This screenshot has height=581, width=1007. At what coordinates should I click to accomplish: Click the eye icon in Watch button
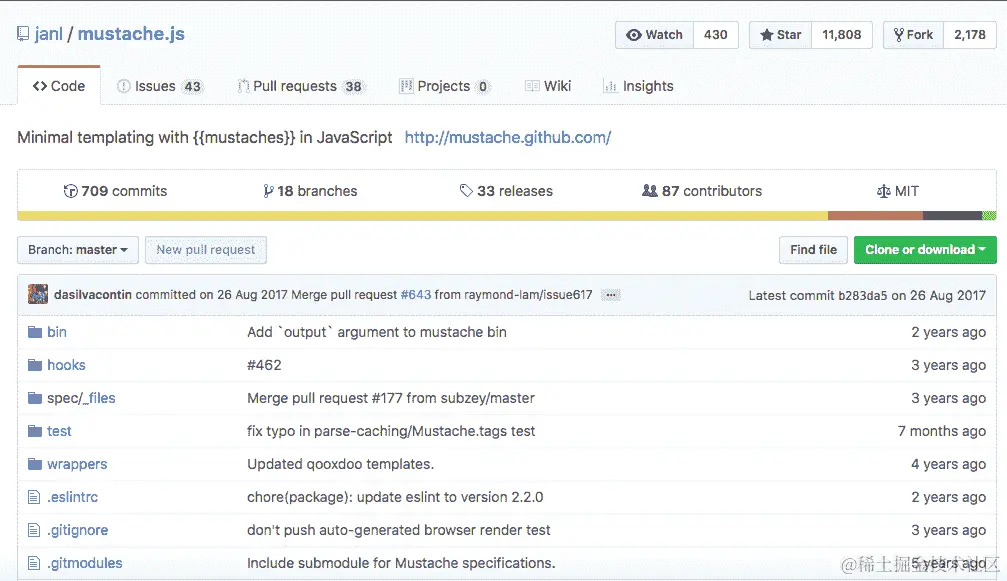tap(634, 35)
